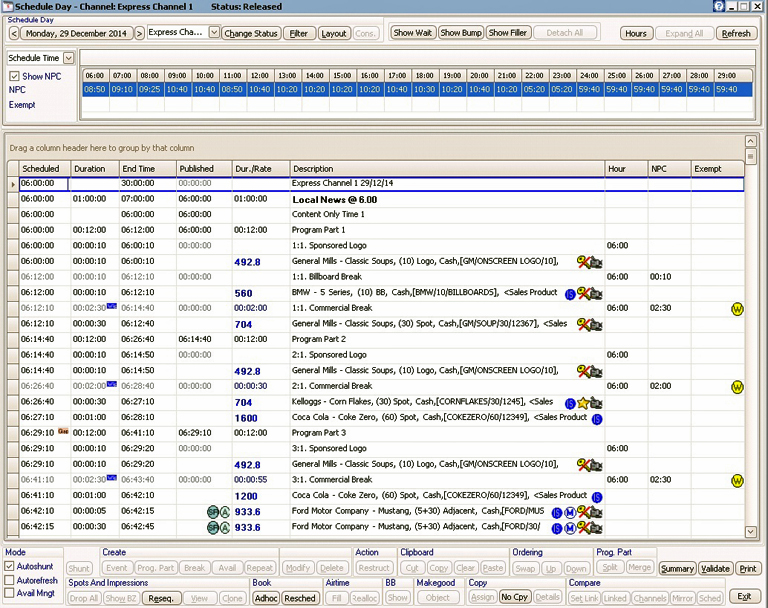Uncheck the Show NPC checkbox

pyautogui.click(x=13, y=76)
